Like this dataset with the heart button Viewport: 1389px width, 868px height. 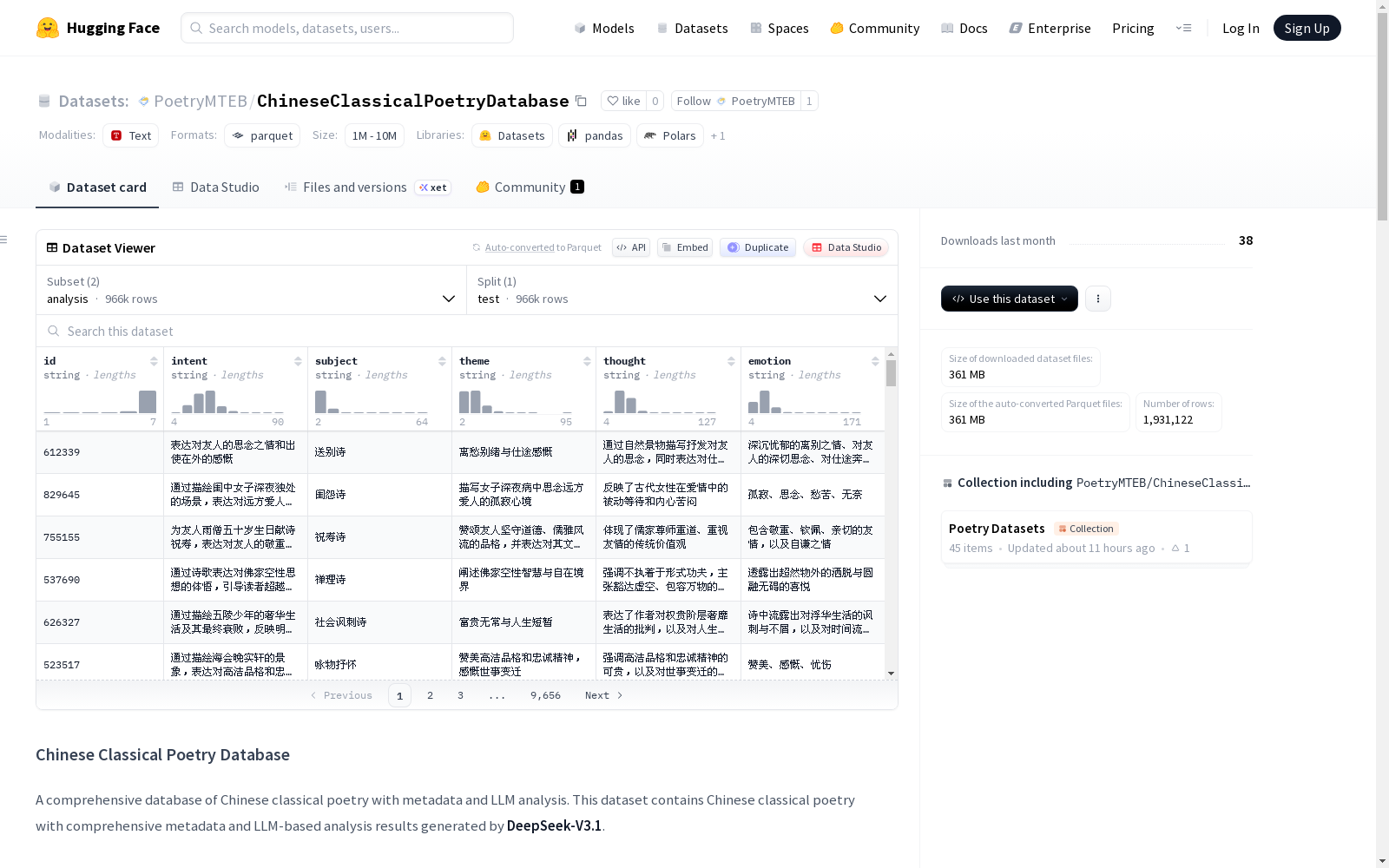(623, 101)
